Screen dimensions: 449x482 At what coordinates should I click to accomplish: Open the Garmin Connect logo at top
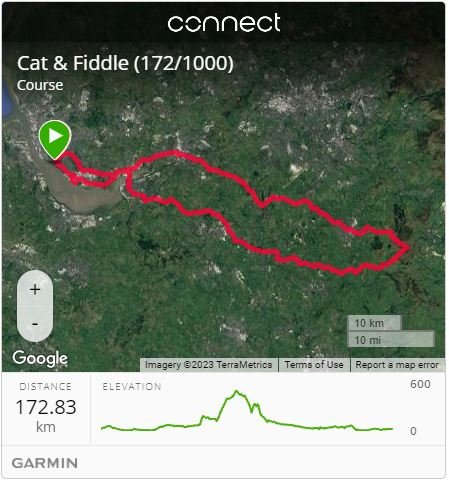(x=224, y=23)
